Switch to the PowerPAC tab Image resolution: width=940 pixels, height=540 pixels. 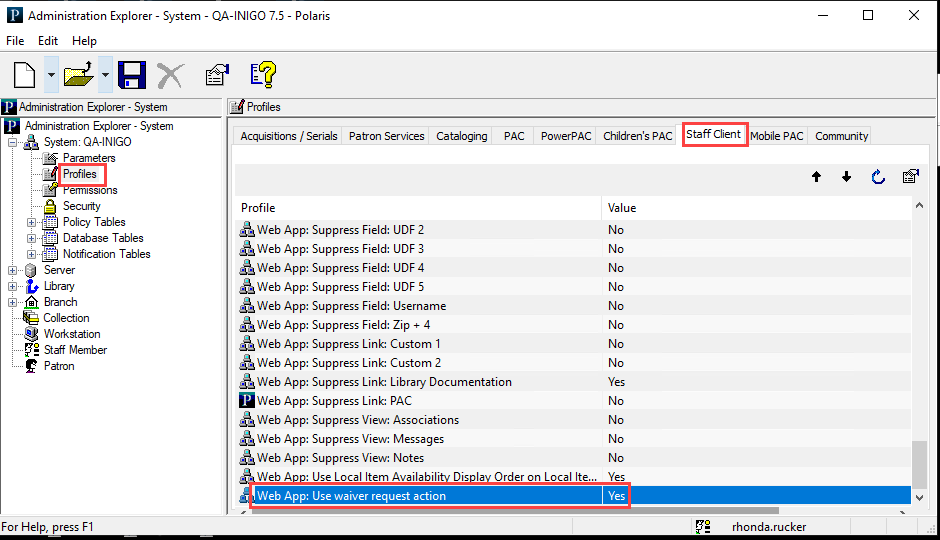566,136
